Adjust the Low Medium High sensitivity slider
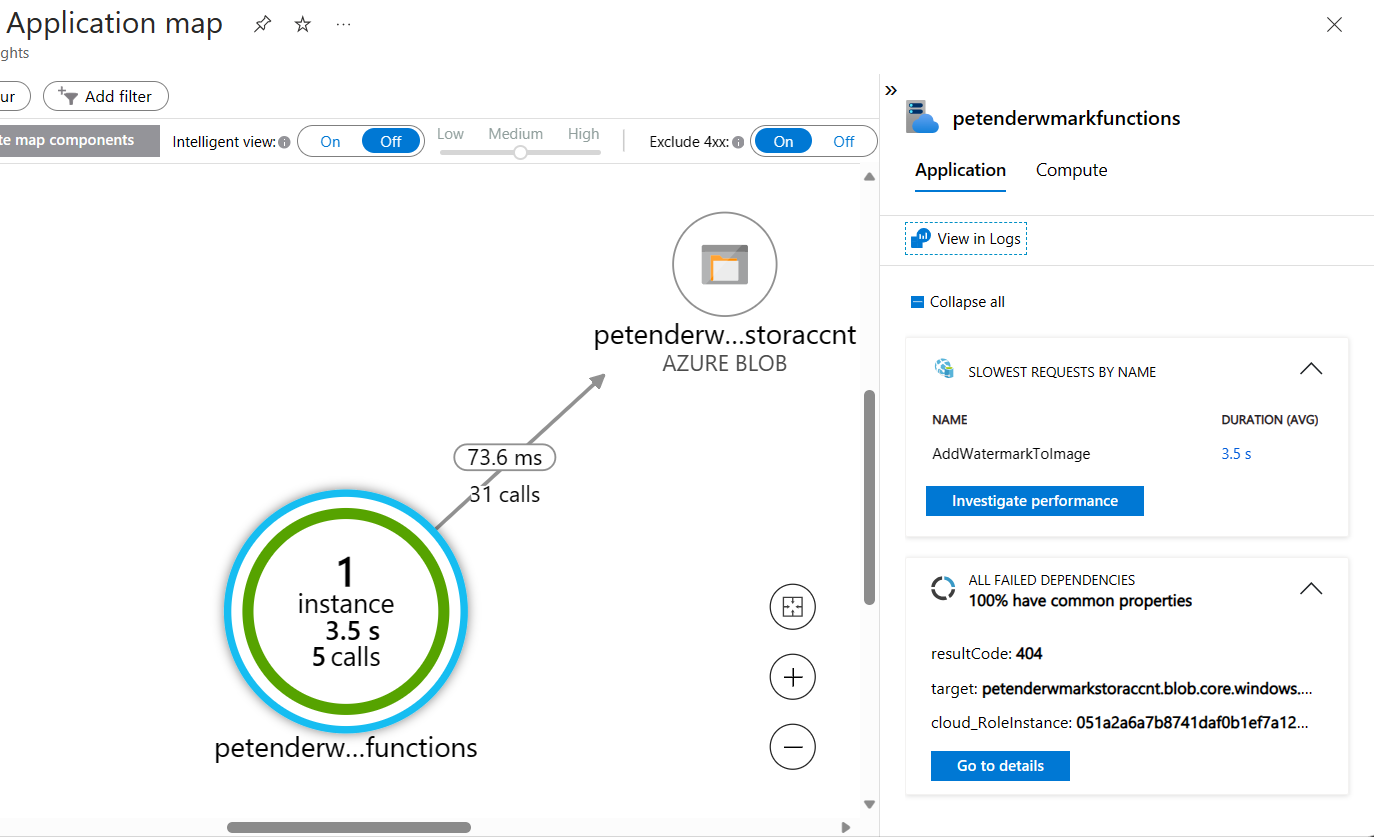1374x837 pixels. point(520,152)
